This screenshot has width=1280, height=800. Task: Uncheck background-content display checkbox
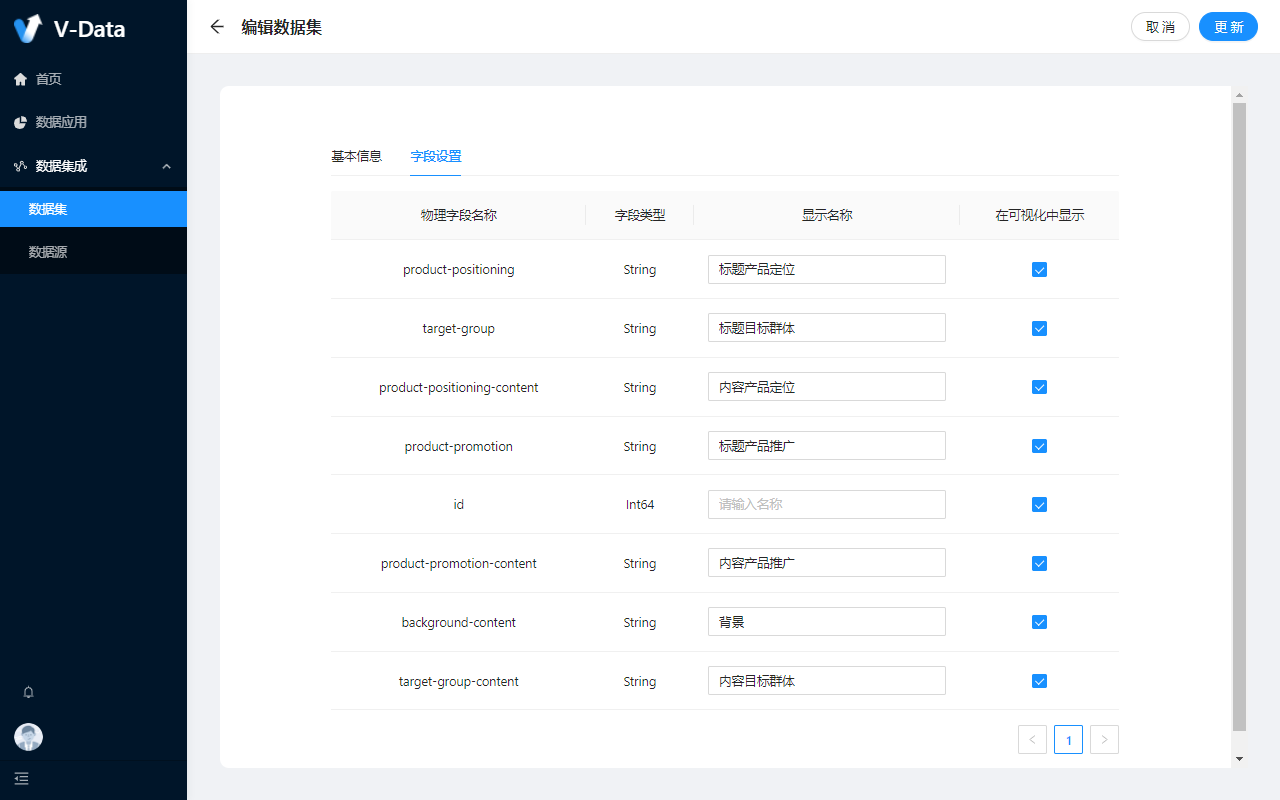1039,622
